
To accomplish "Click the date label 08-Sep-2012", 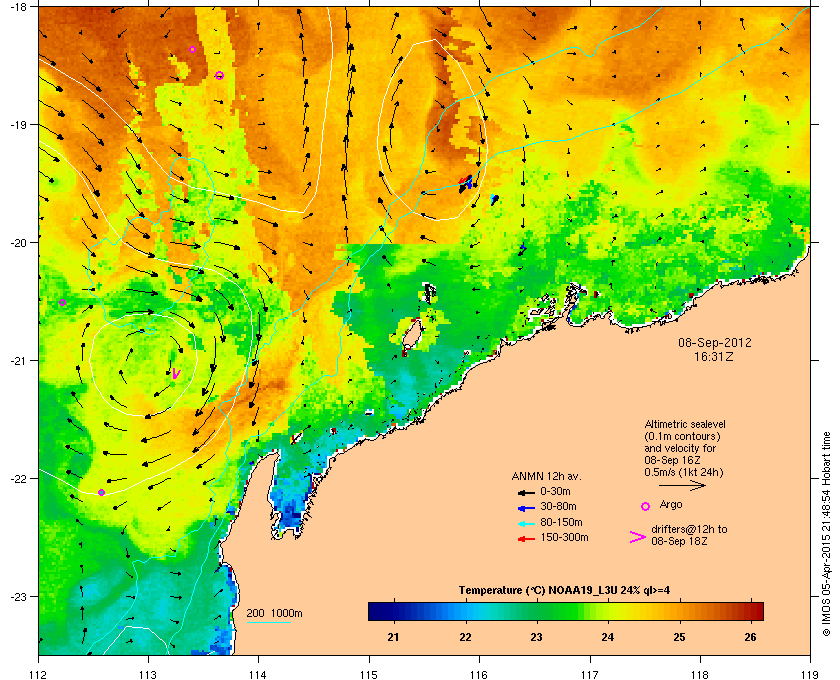I will coord(715,342).
